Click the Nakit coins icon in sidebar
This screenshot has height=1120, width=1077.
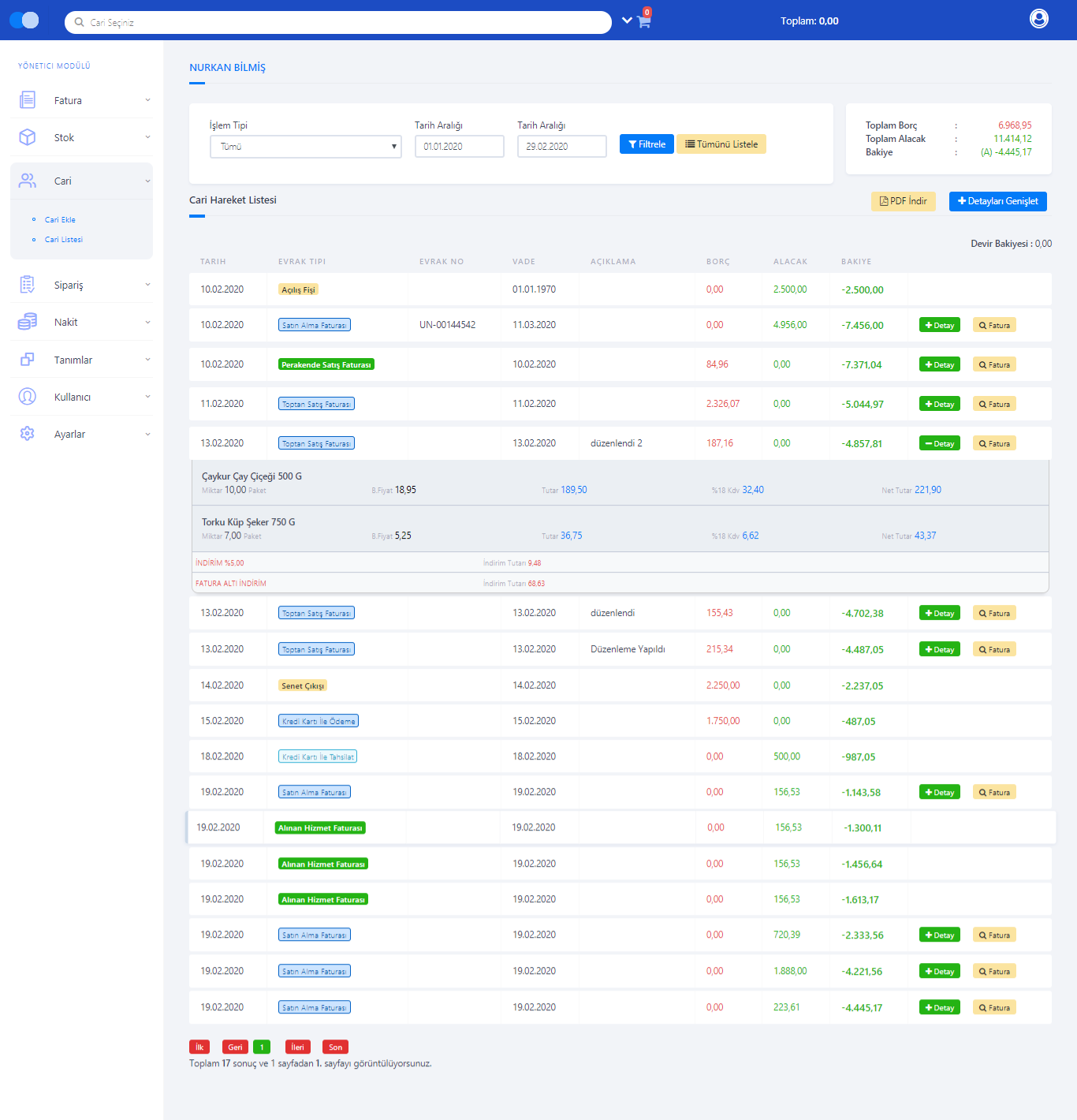(x=28, y=322)
